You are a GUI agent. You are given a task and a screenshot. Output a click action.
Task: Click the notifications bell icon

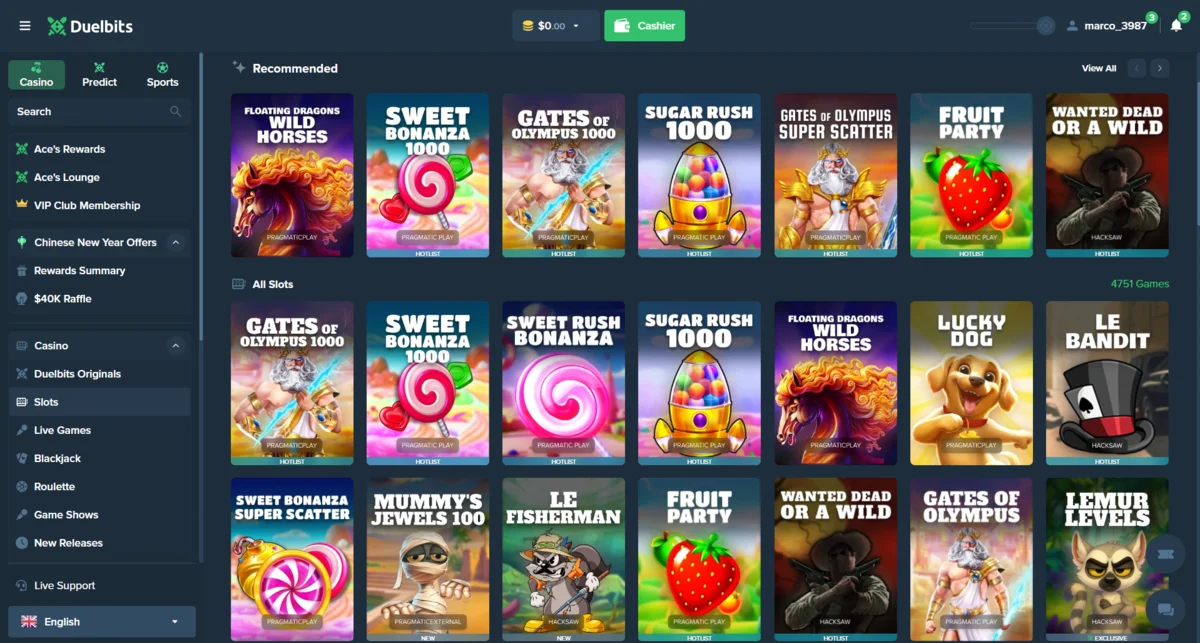point(1176,26)
